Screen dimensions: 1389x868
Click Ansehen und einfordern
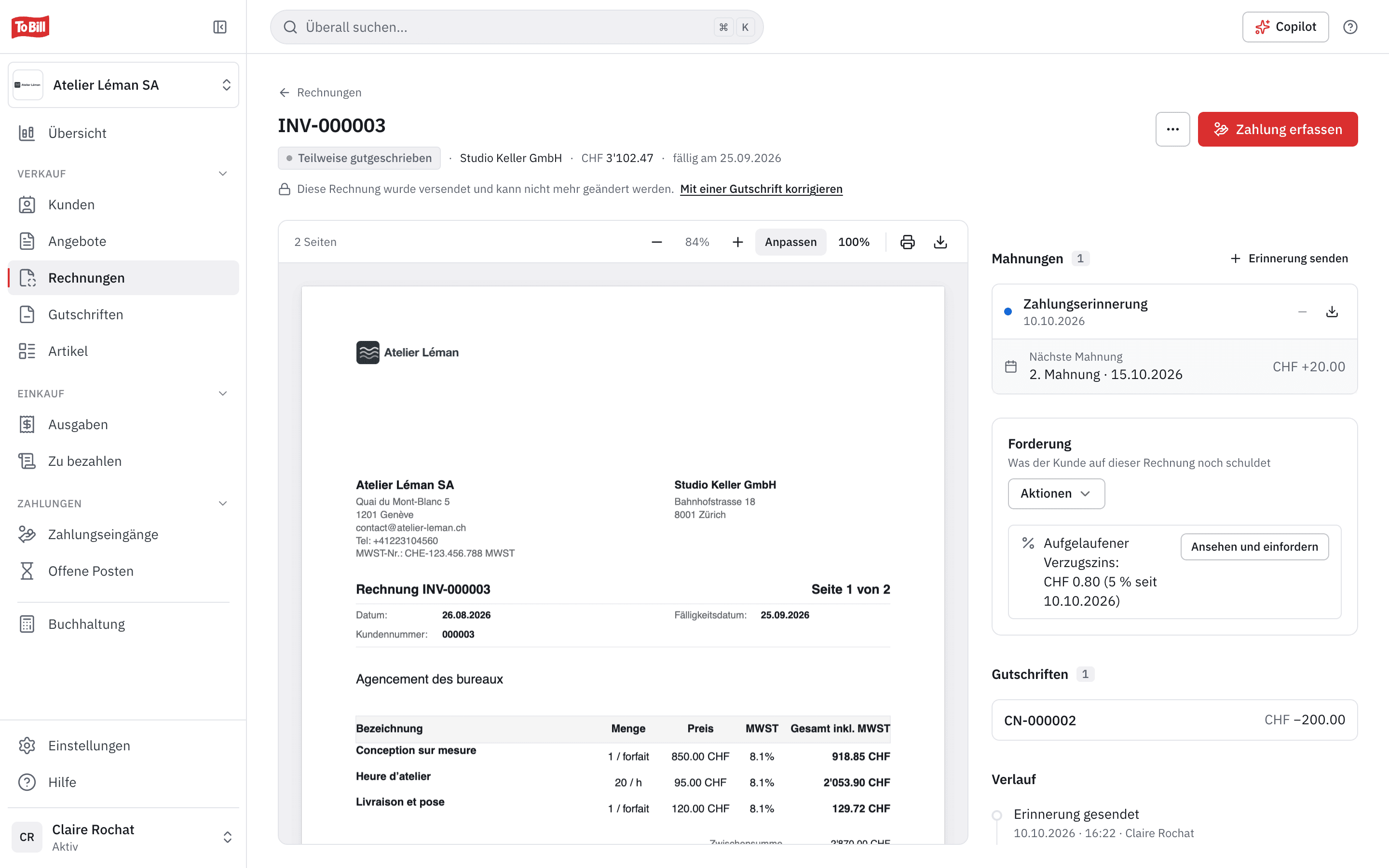pos(1254,546)
